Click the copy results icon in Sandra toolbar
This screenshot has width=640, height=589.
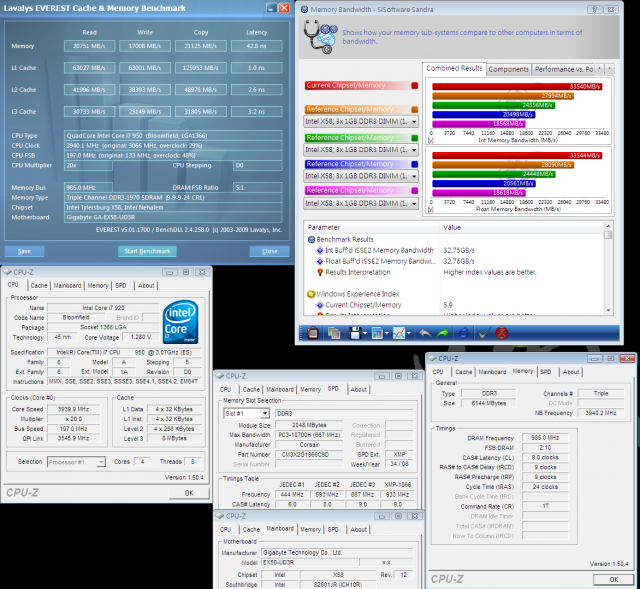[334, 333]
